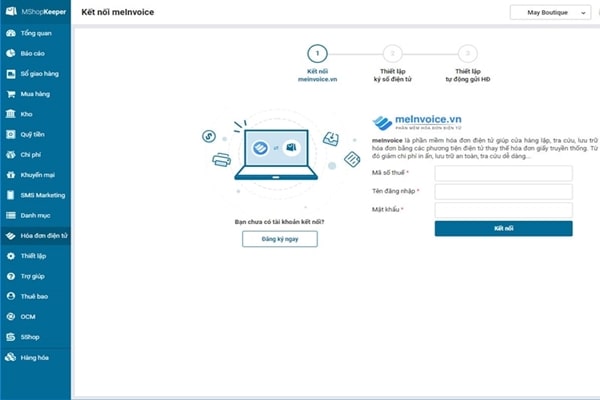Select the 5Shop icon
600x400 pixels.
pyautogui.click(x=11, y=337)
